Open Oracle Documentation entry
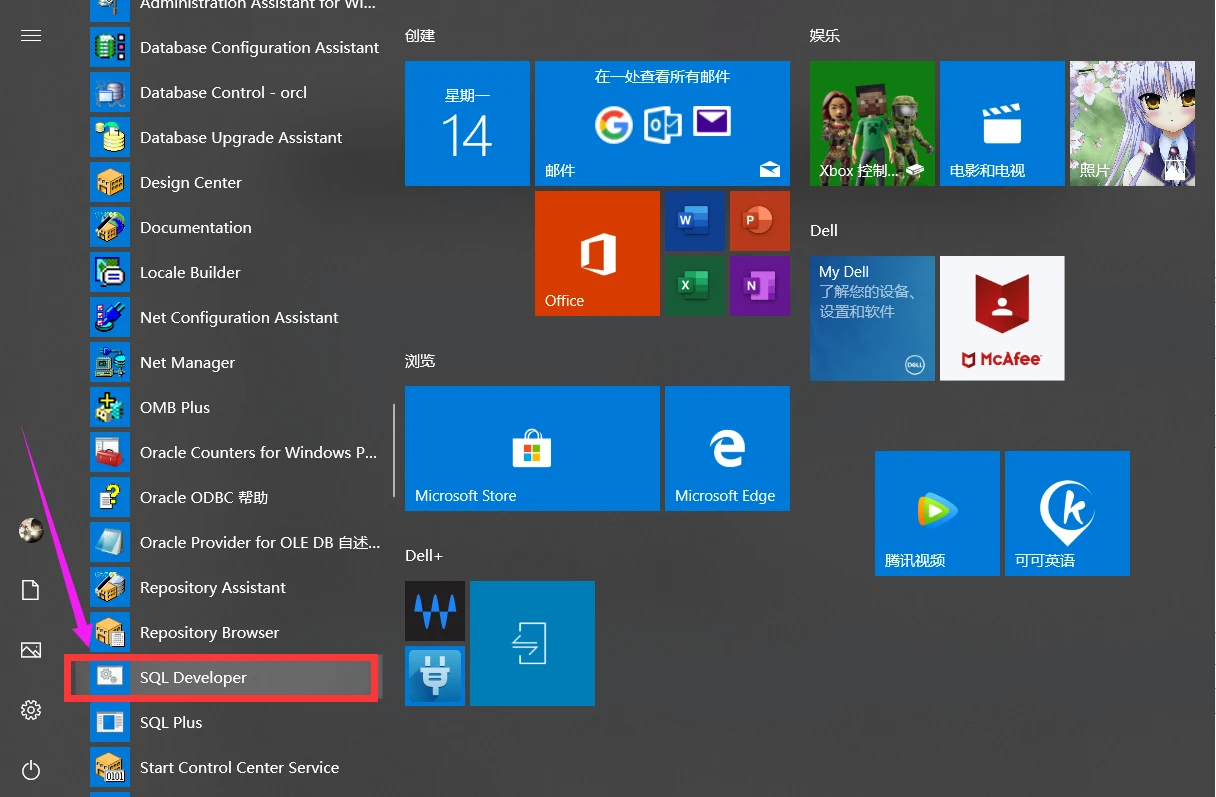1216x797 pixels. pyautogui.click(x=236, y=227)
